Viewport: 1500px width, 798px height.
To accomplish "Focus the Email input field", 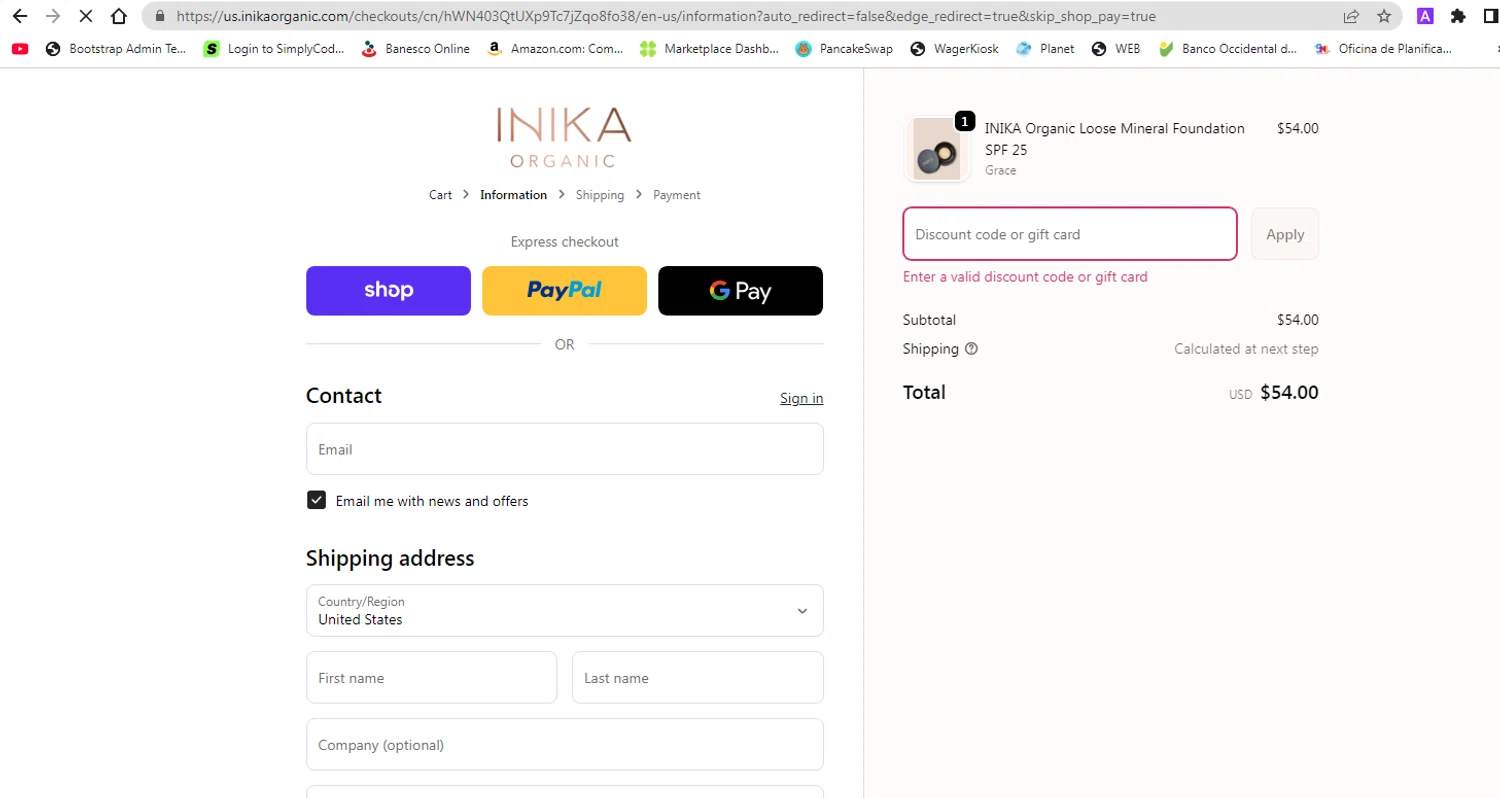I will coord(565,449).
